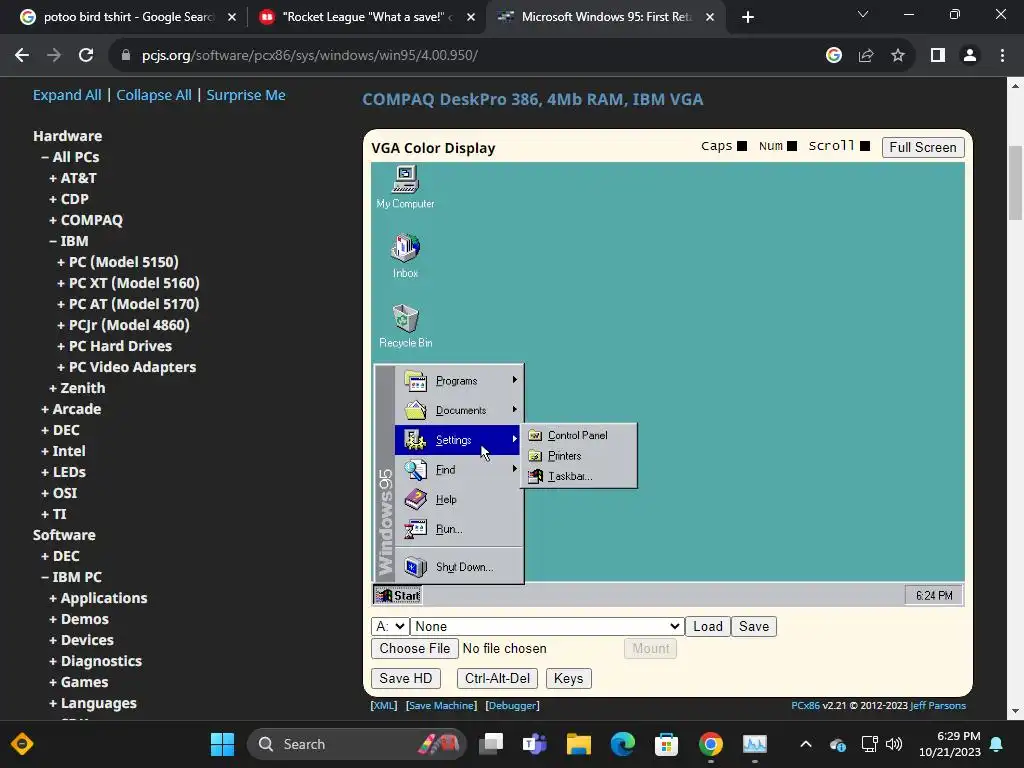Expand the Games tree node
The height and width of the screenshot is (768, 1024).
(79, 682)
